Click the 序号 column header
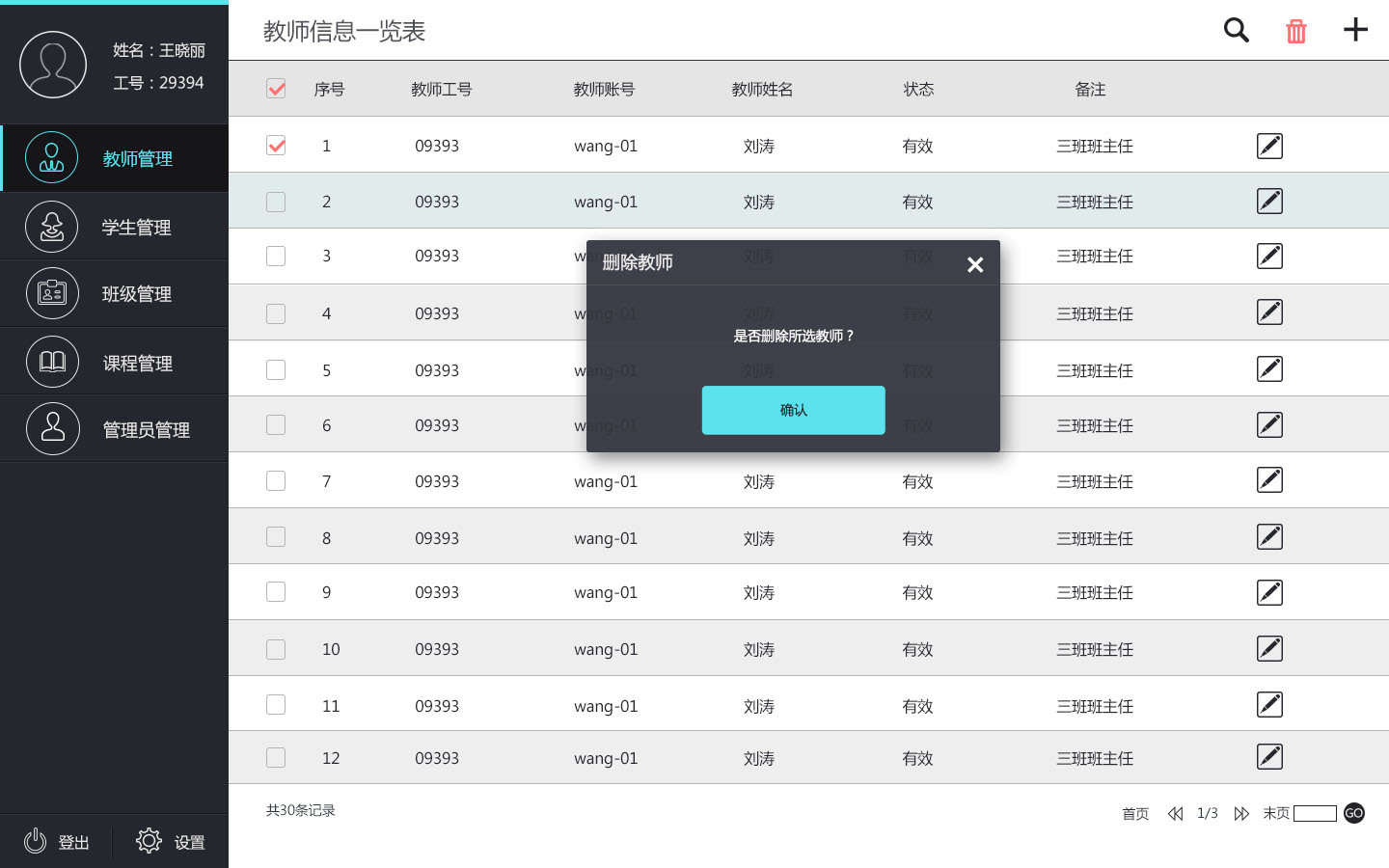 coord(329,89)
